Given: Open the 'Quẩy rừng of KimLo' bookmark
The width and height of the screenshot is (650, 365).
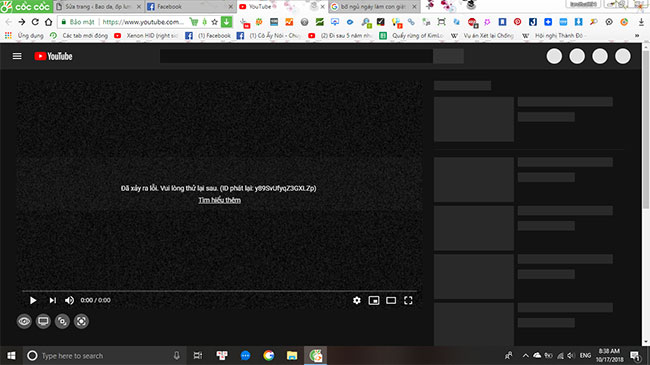Looking at the screenshot, I should pyautogui.click(x=412, y=36).
